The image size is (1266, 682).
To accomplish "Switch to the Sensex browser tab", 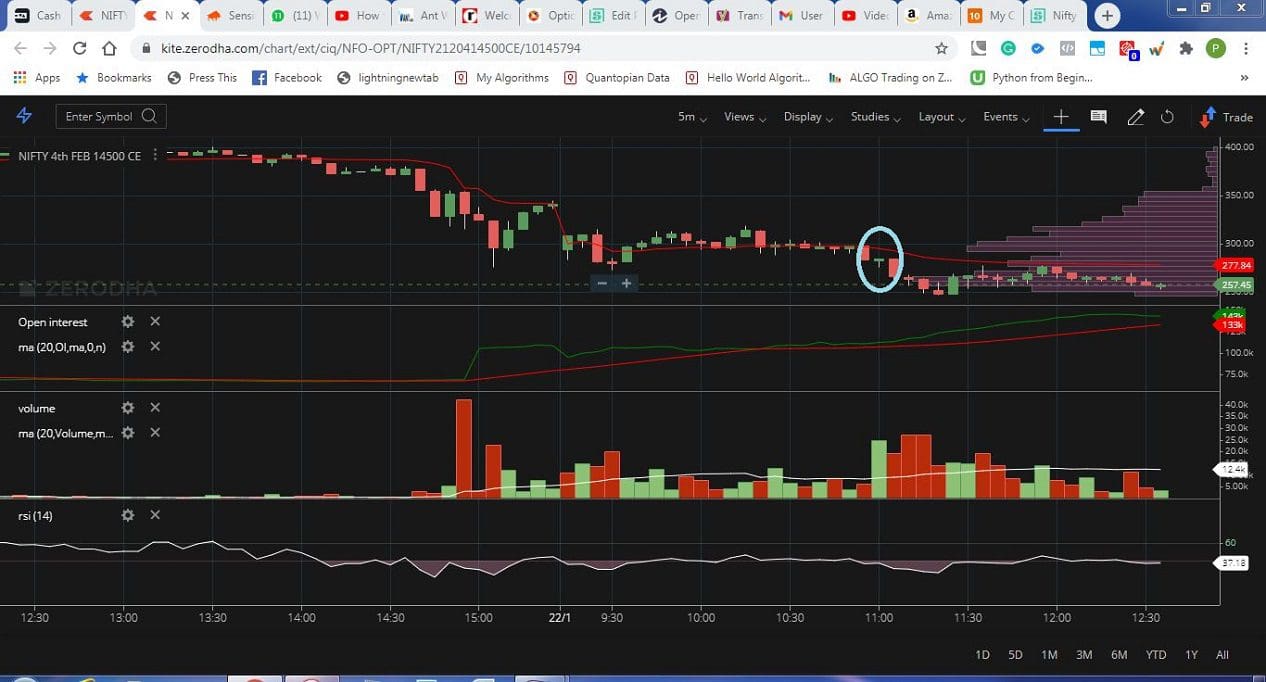I will (237, 15).
